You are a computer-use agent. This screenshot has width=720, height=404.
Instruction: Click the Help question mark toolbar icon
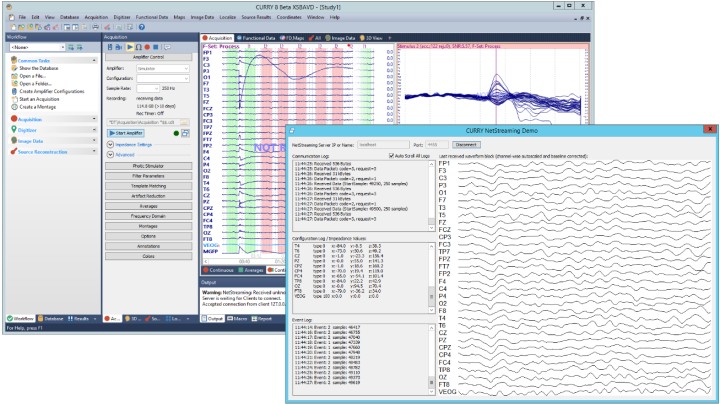[x=141, y=27]
